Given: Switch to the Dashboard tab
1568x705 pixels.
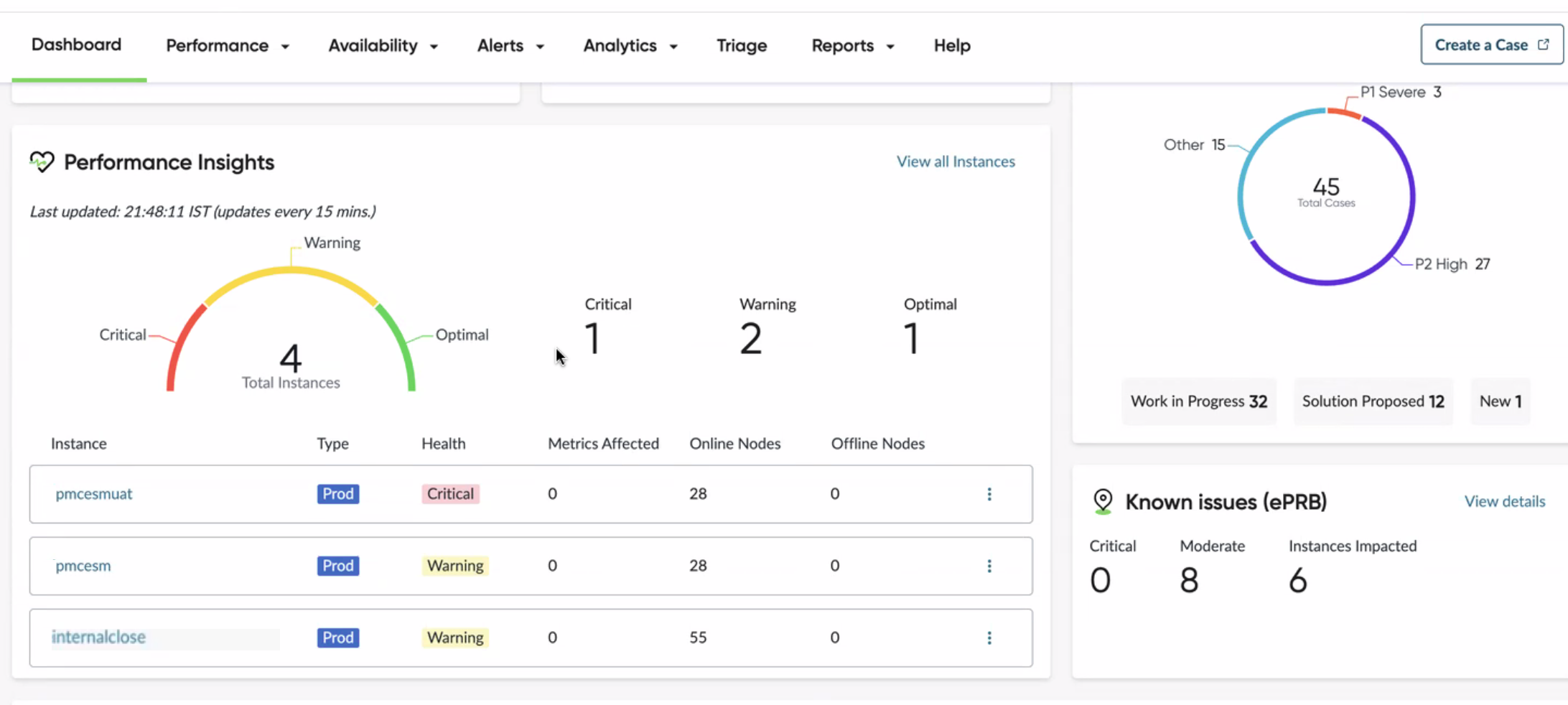Looking at the screenshot, I should 77,45.
